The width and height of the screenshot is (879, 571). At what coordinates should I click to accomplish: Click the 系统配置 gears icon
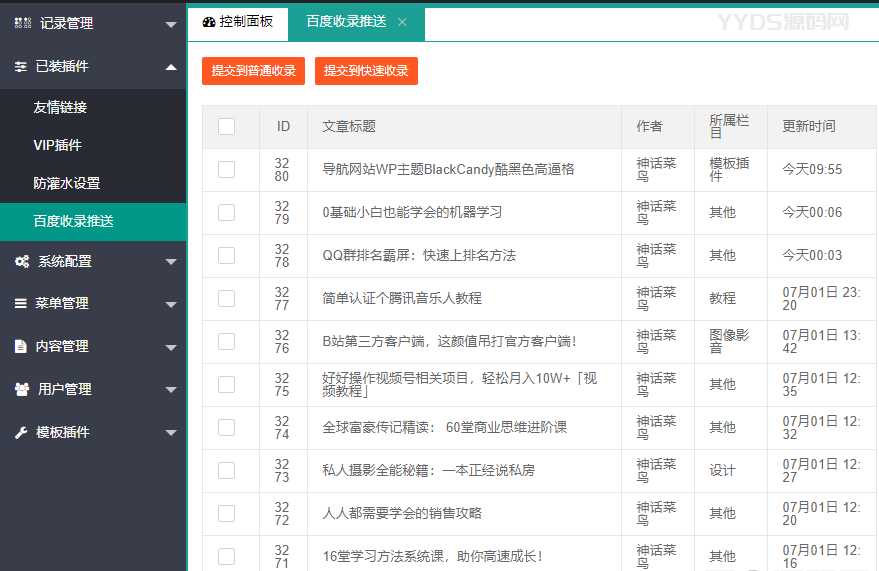21,261
